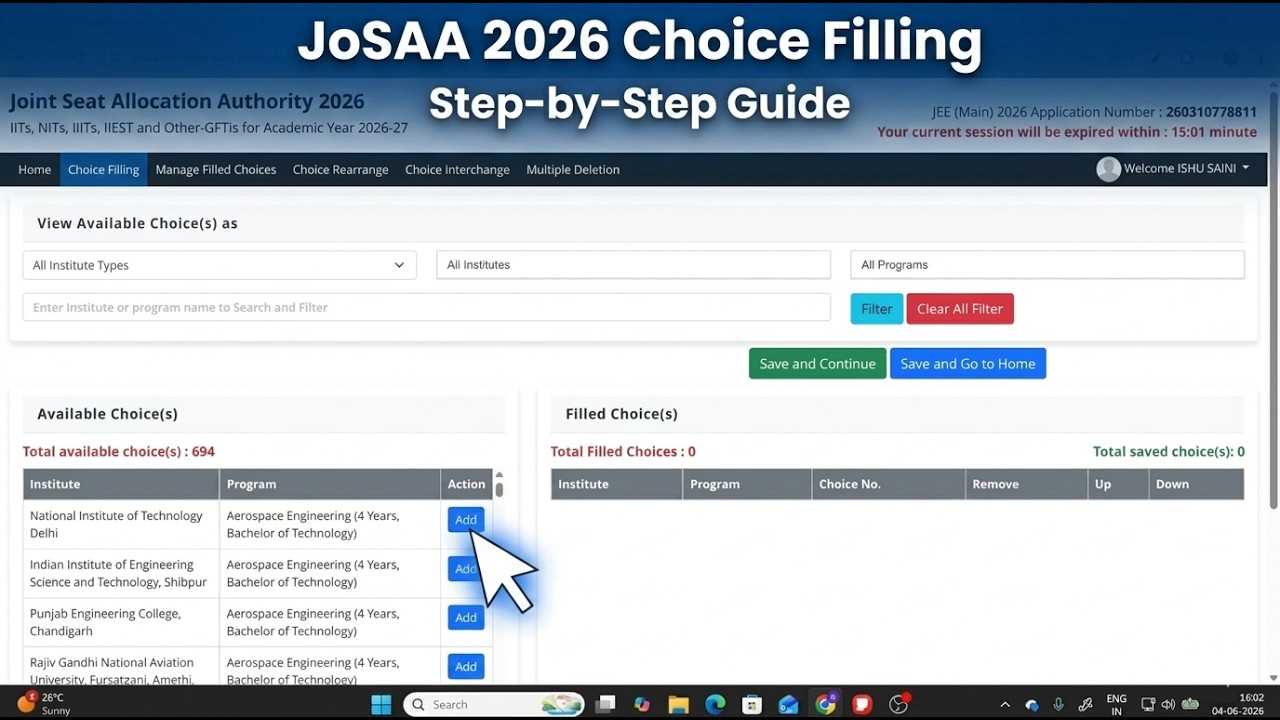Screen dimensions: 1280x720
Task: Select the National Institute of Technology Delhi cell
Action: click(x=121, y=524)
